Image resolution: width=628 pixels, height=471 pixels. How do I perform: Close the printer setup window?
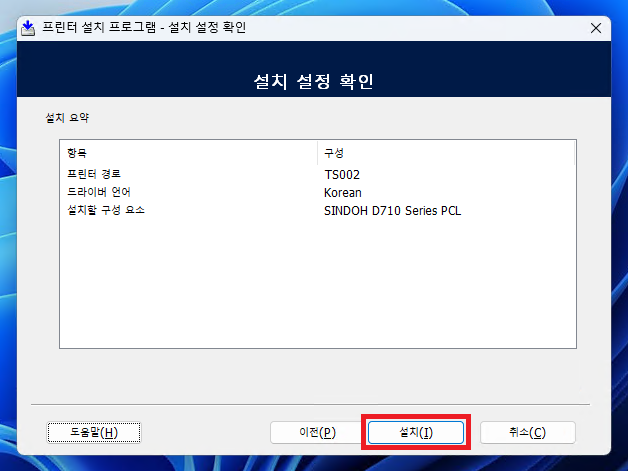point(596,27)
